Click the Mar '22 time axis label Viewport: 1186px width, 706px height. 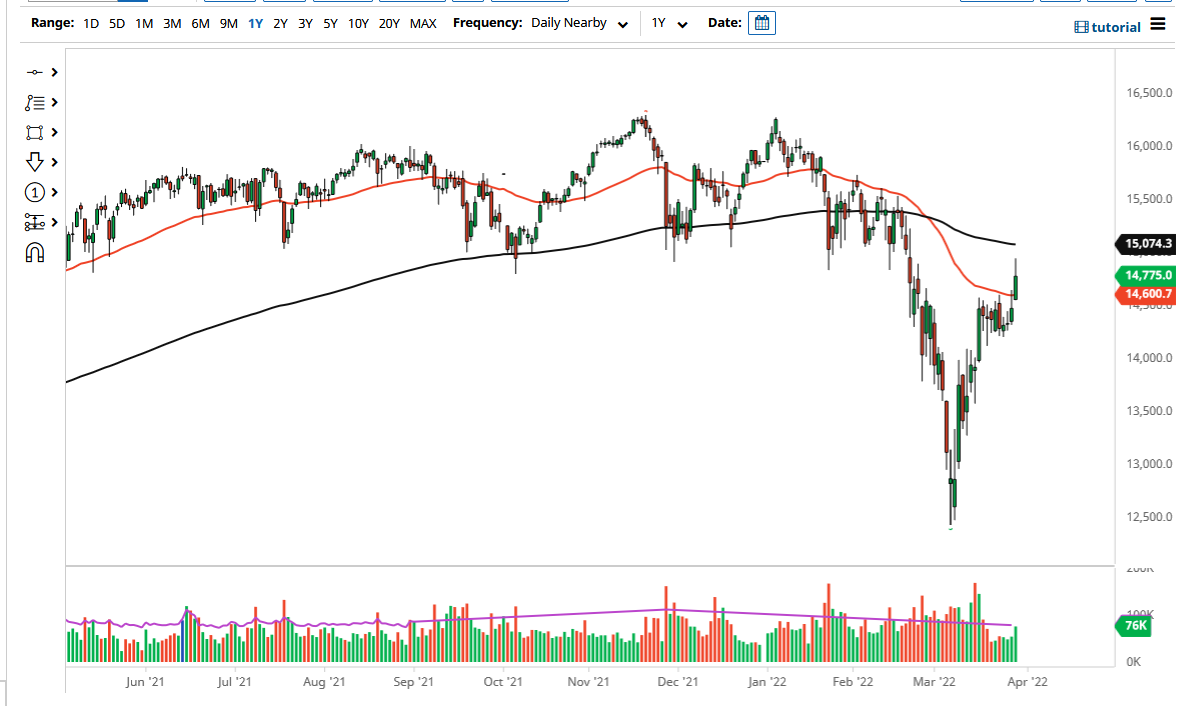pos(934,681)
